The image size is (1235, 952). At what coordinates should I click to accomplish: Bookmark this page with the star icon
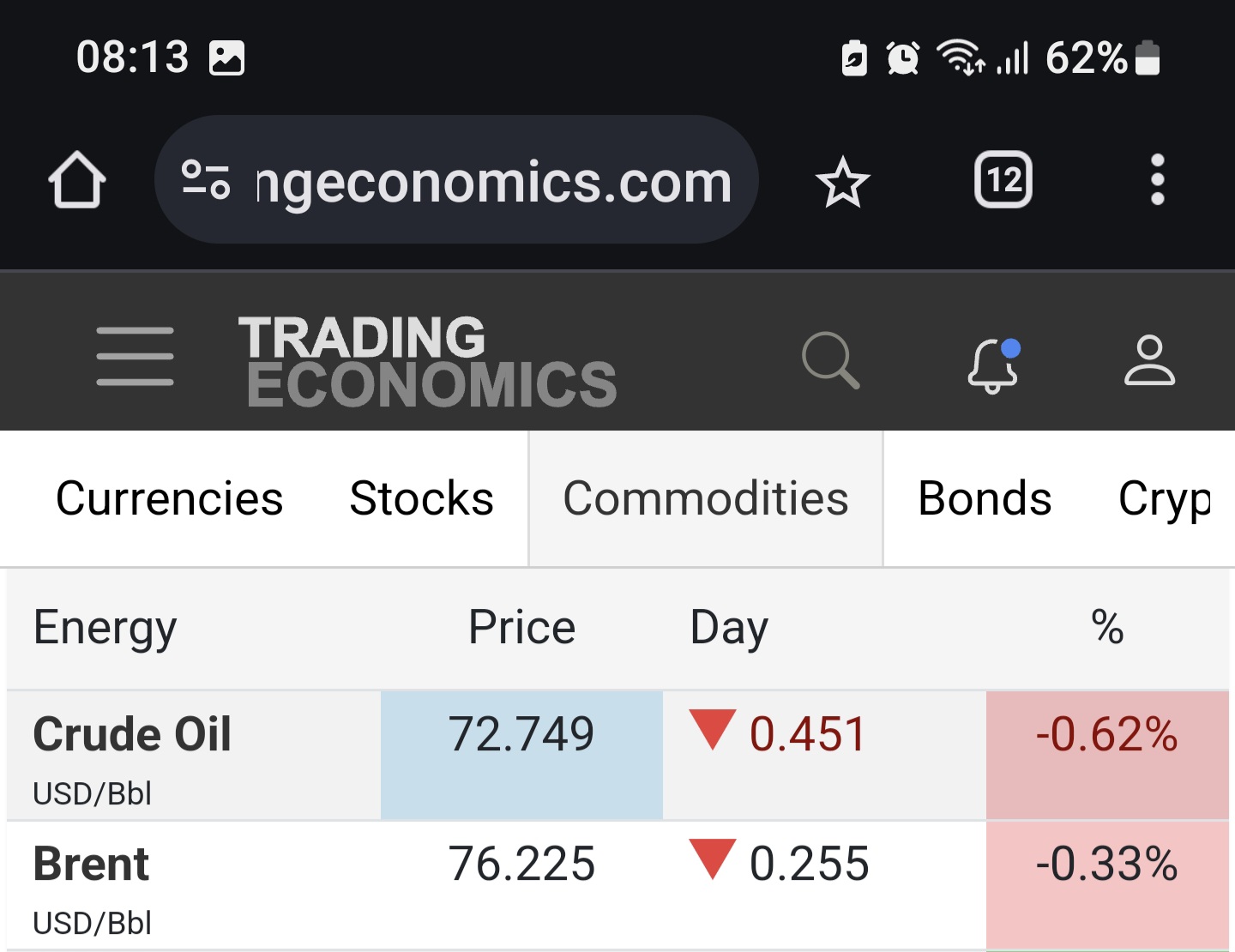click(x=842, y=181)
